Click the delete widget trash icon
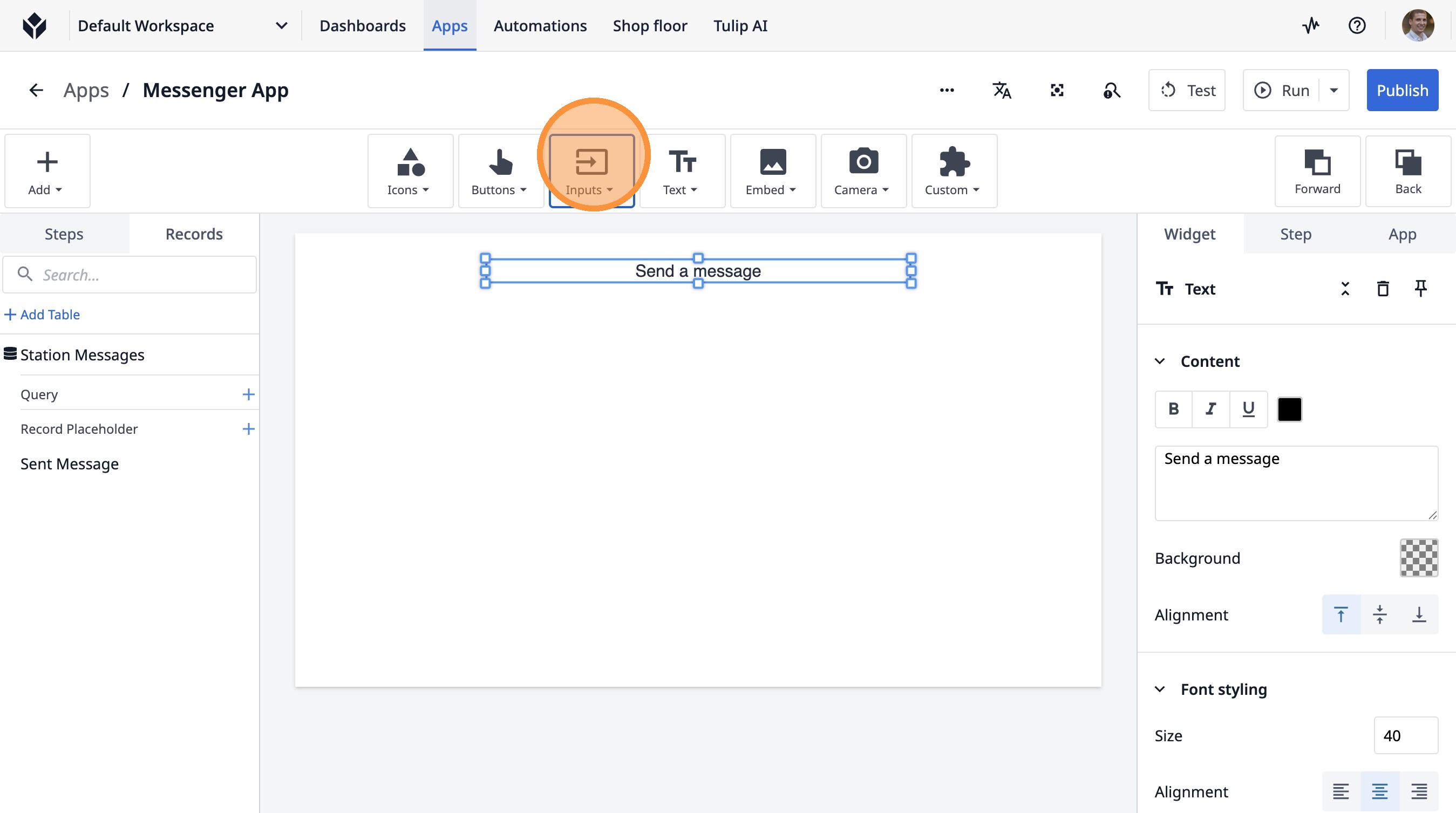Image resolution: width=1456 pixels, height=813 pixels. 1383,289
